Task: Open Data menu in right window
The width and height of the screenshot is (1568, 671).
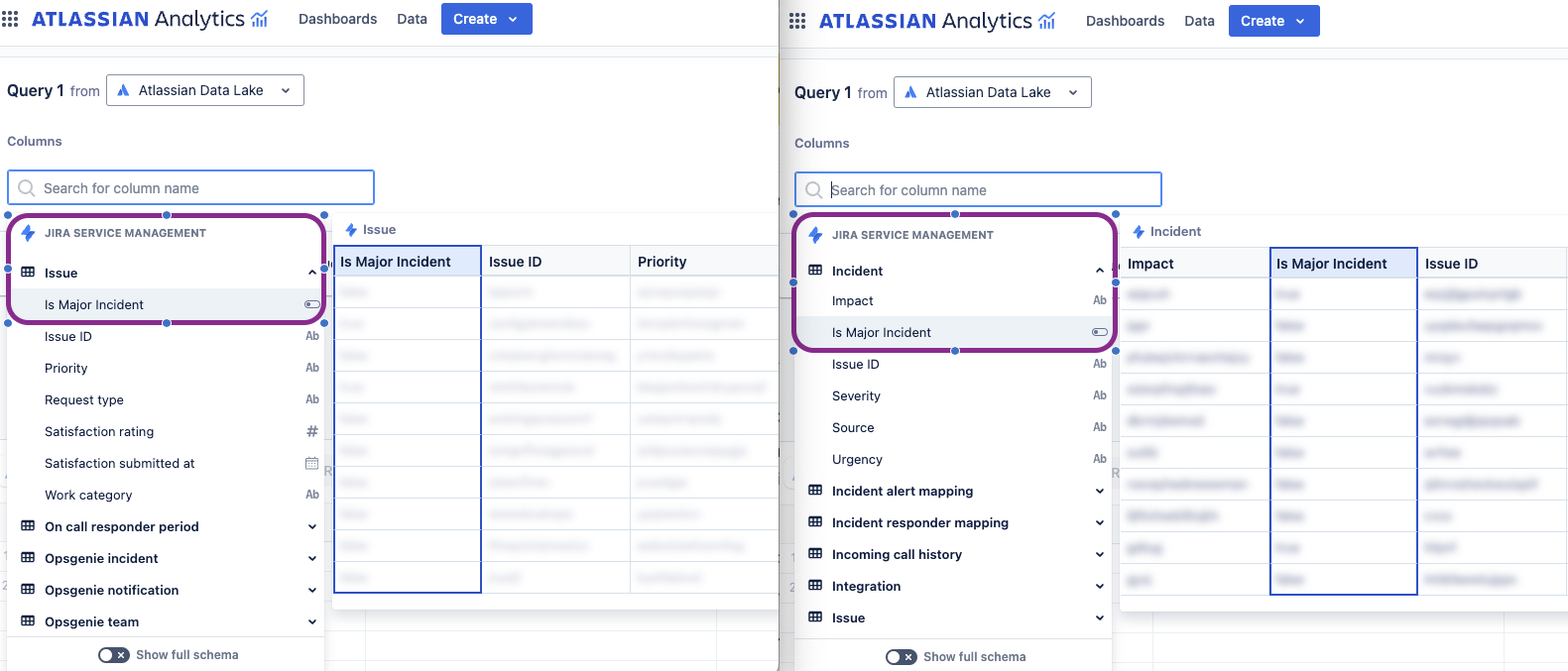Action: (1200, 21)
